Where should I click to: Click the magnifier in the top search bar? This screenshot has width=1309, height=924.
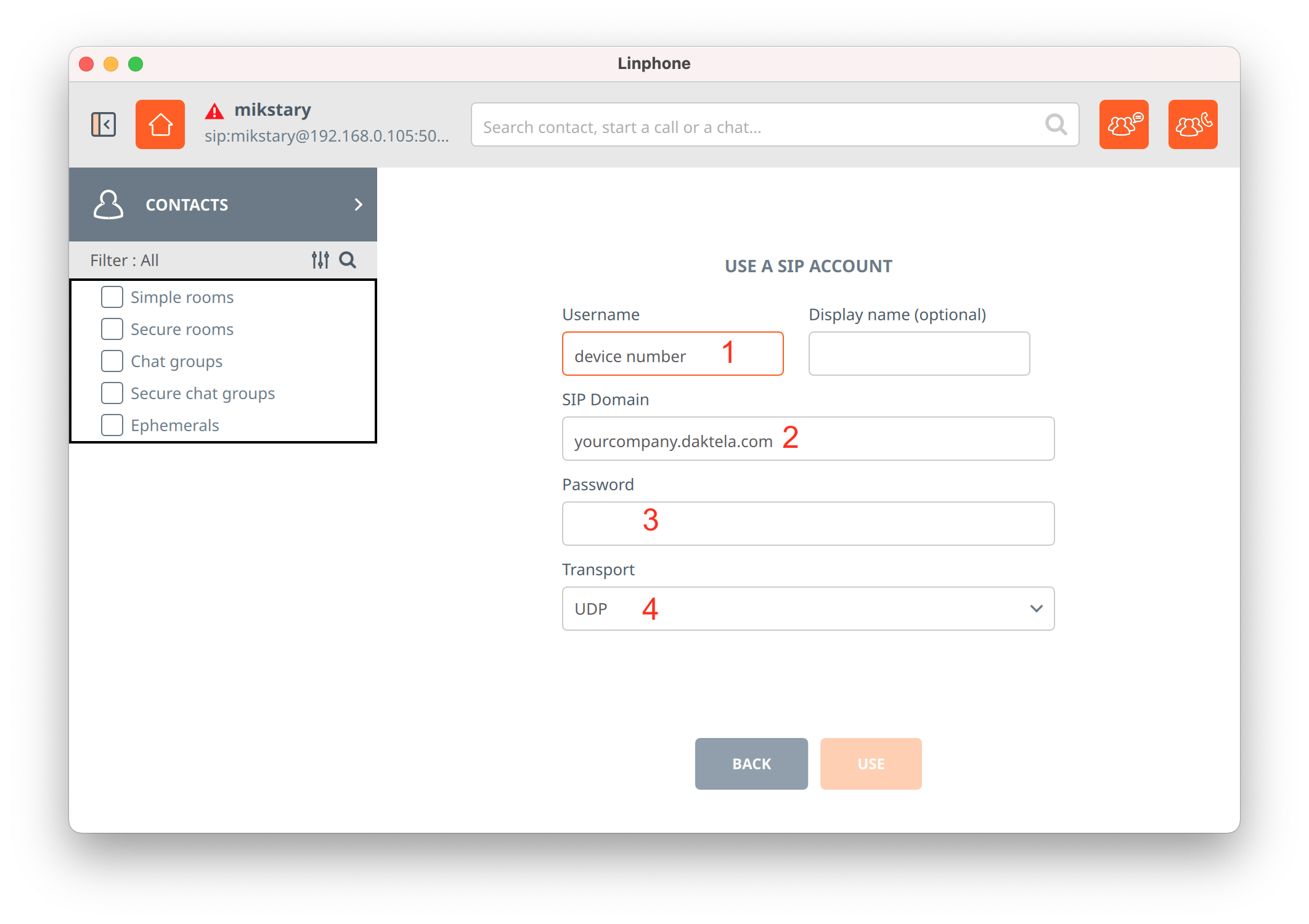click(1056, 125)
